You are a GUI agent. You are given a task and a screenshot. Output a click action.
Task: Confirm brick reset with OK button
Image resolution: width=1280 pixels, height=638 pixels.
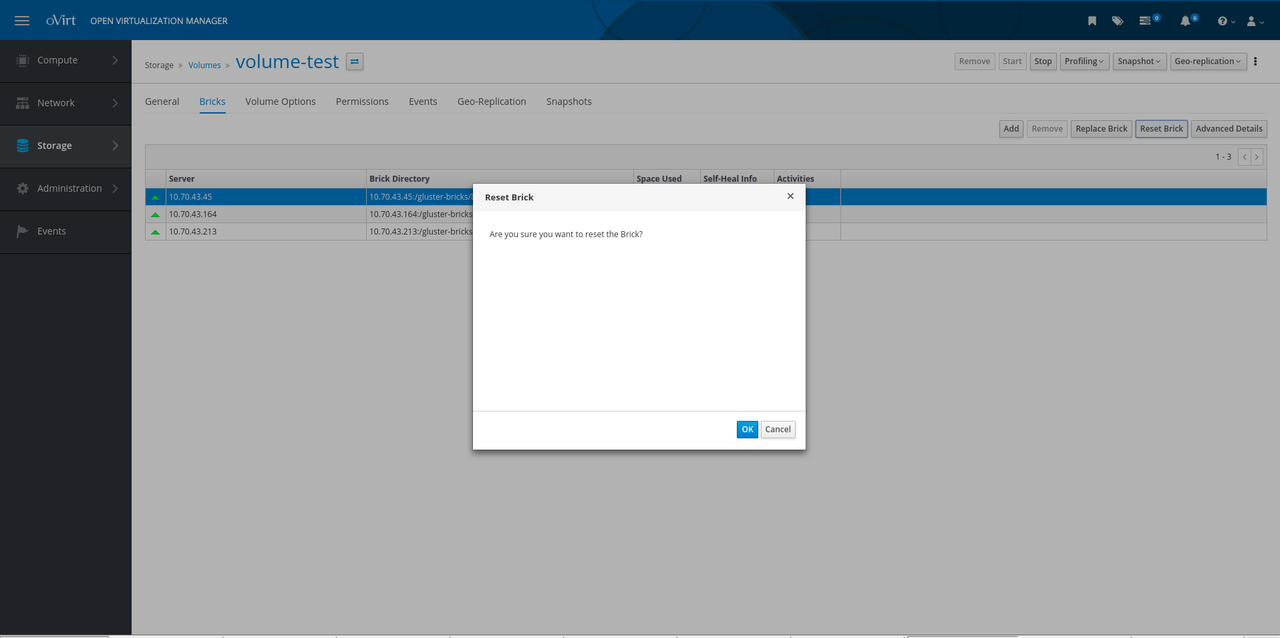747,429
